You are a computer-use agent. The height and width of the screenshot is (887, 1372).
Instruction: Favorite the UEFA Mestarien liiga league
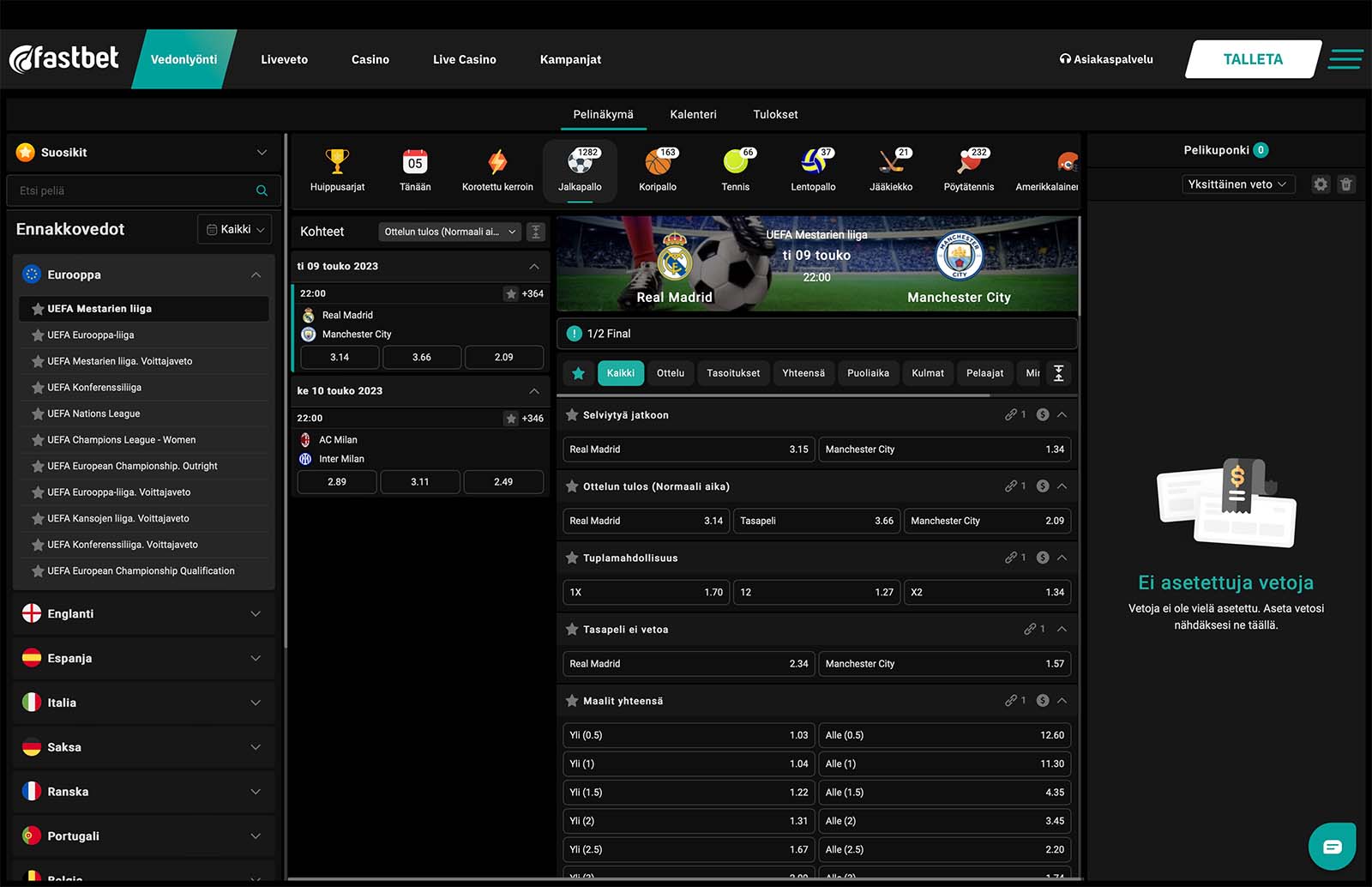coord(38,309)
